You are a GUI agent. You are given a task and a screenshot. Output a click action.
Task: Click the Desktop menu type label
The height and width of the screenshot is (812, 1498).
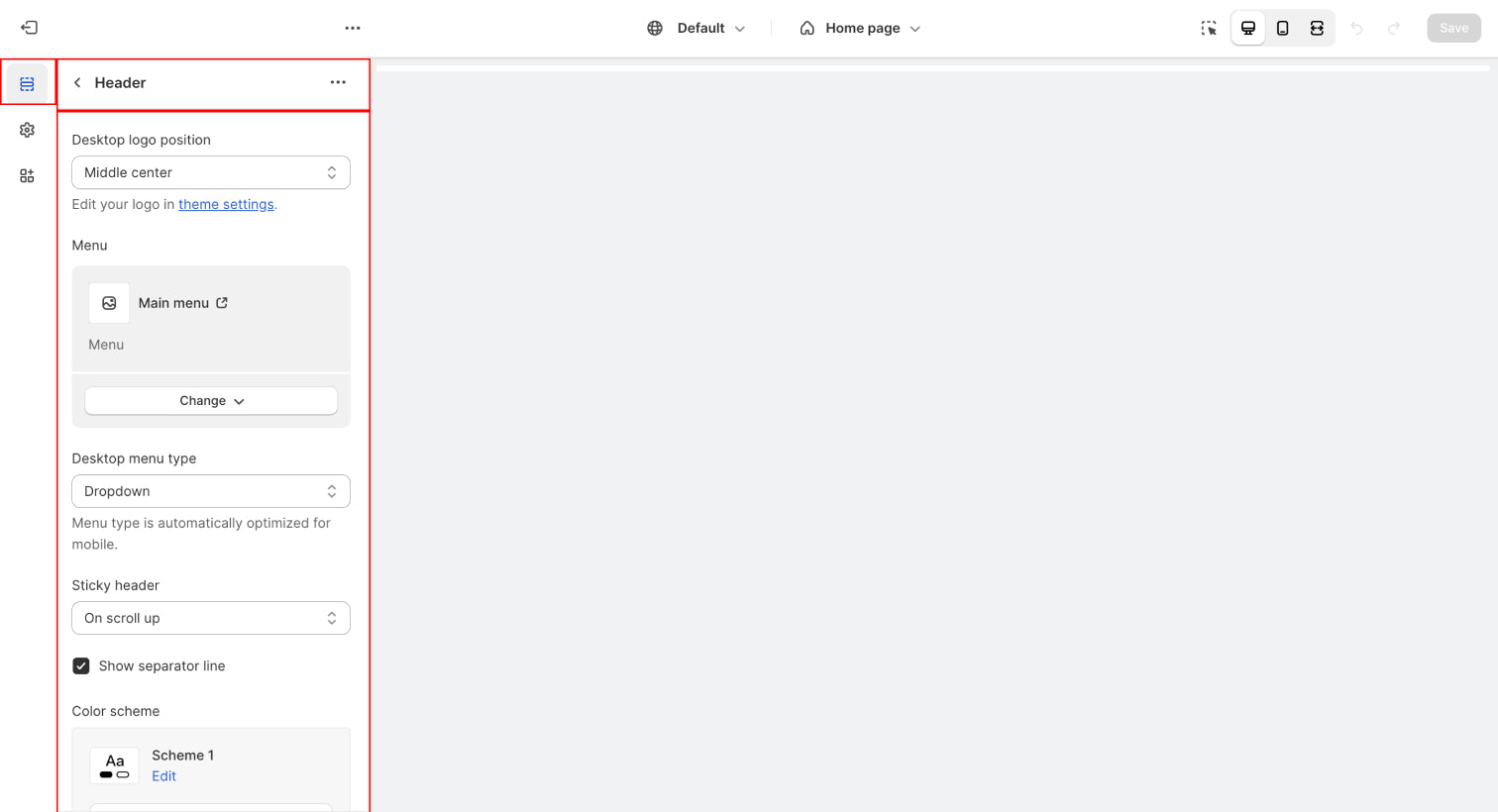(134, 458)
